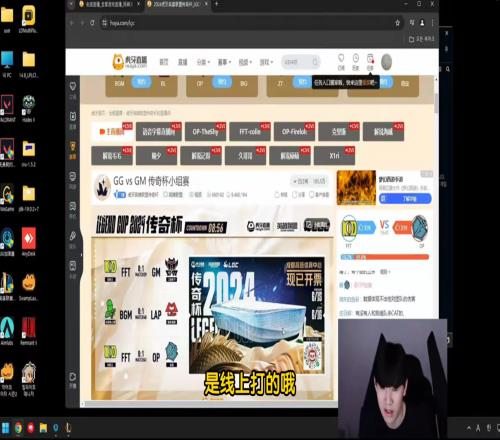Image resolution: width=500 pixels, height=440 pixels.
Task: Reload the page with the refresh icon
Action: click(92, 23)
